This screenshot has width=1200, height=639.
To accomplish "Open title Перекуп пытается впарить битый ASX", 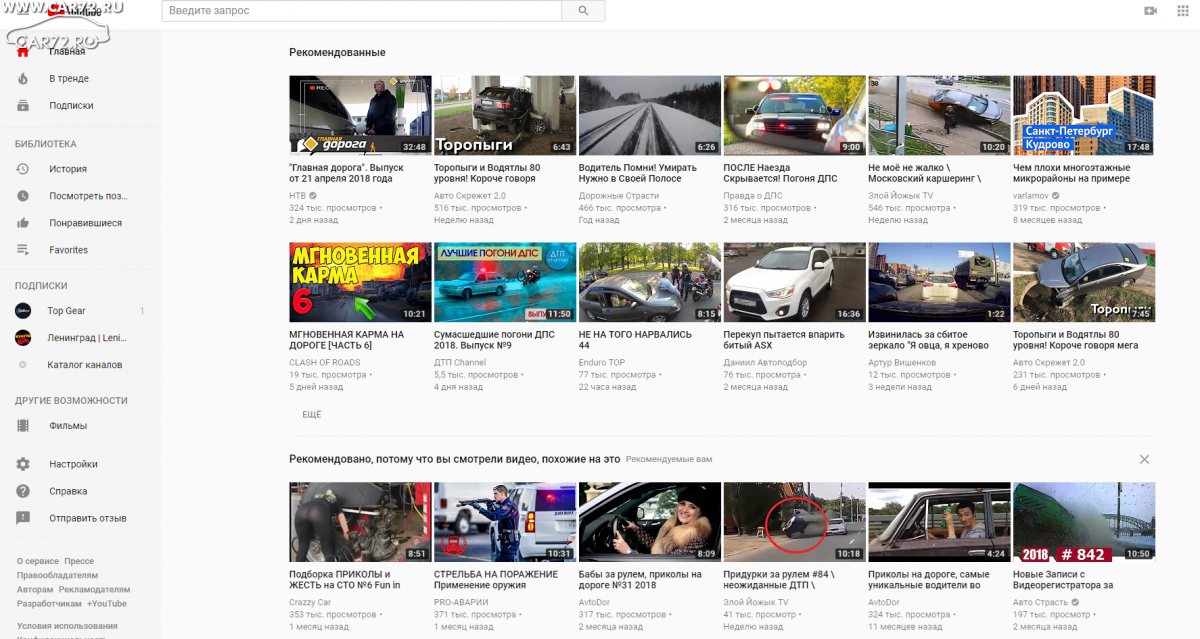I will [782, 341].
